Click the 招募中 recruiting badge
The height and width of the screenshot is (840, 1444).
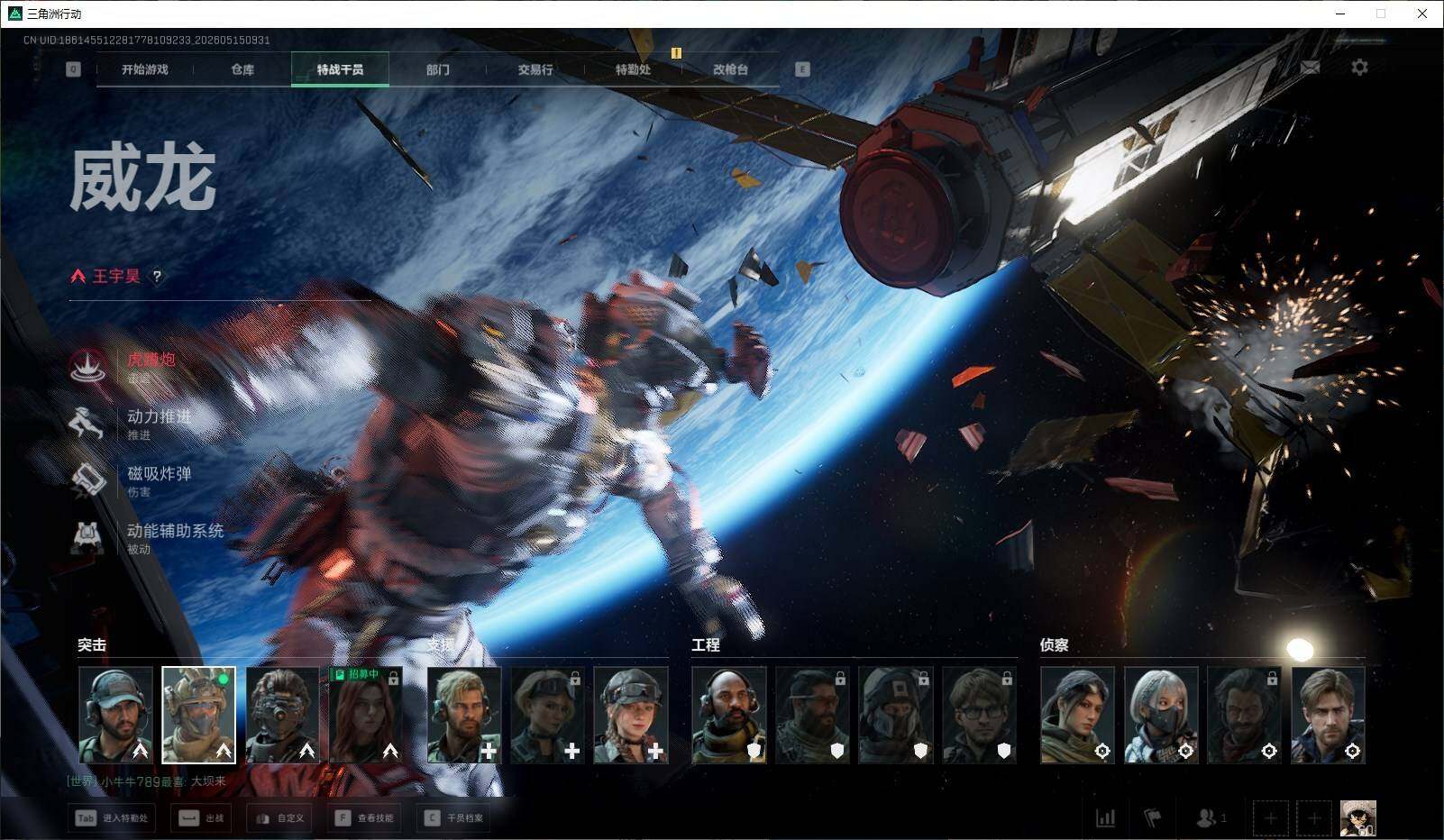(357, 674)
